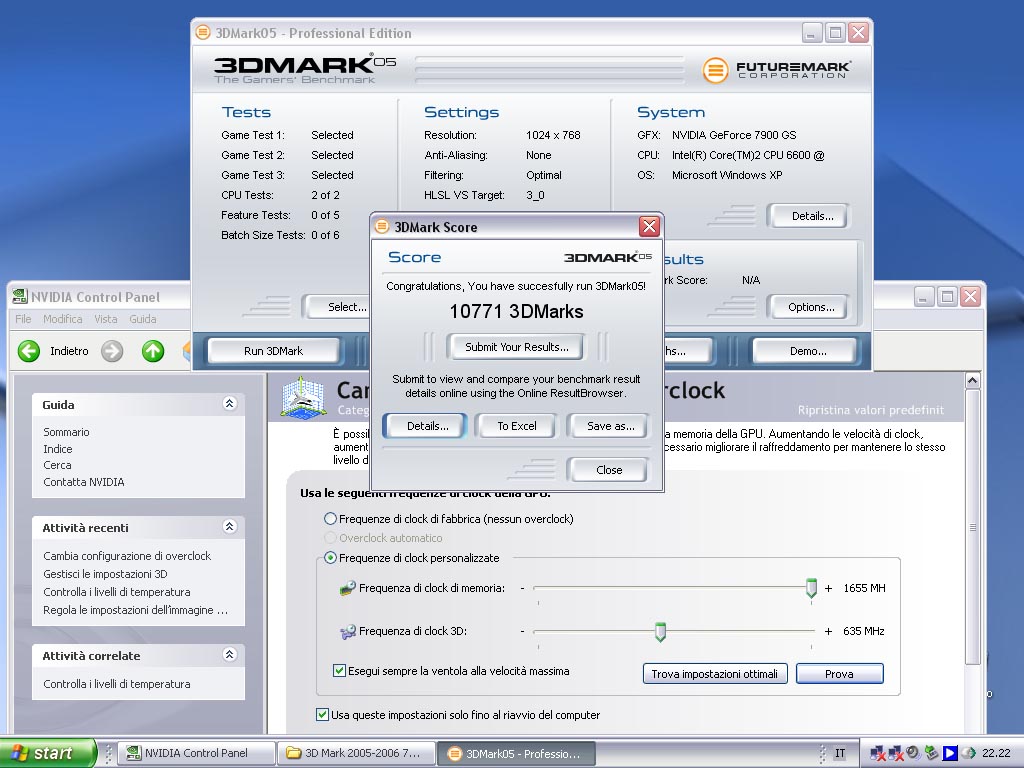The image size is (1024, 768).
Task: Click the blue tray icon beside the clock
Action: pyautogui.click(x=950, y=753)
